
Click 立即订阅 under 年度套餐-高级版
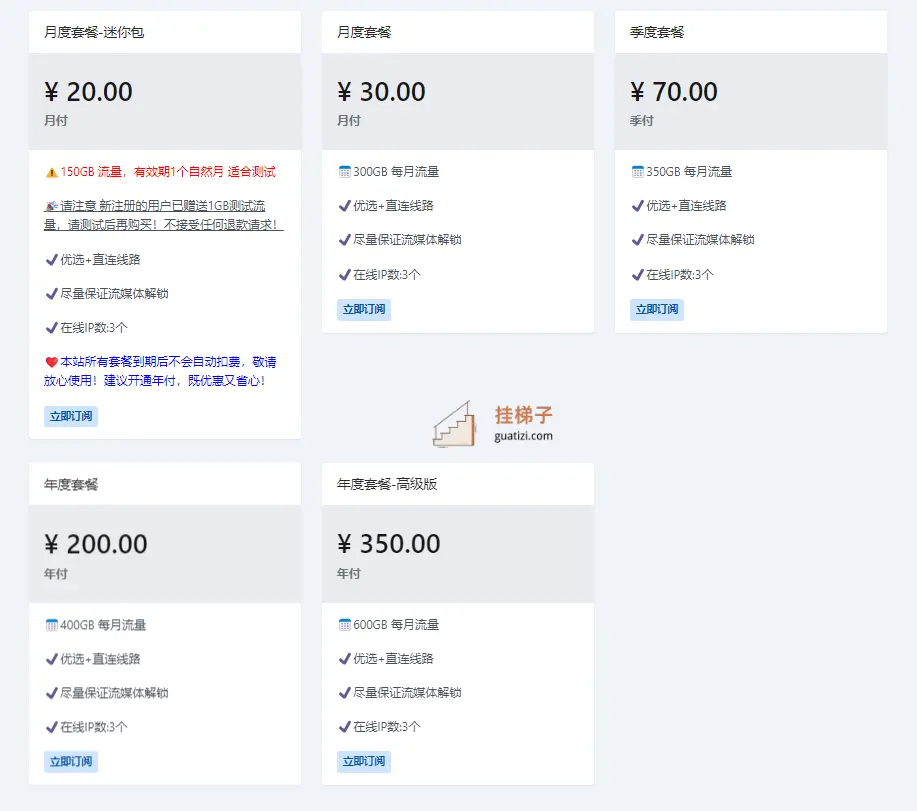click(364, 762)
